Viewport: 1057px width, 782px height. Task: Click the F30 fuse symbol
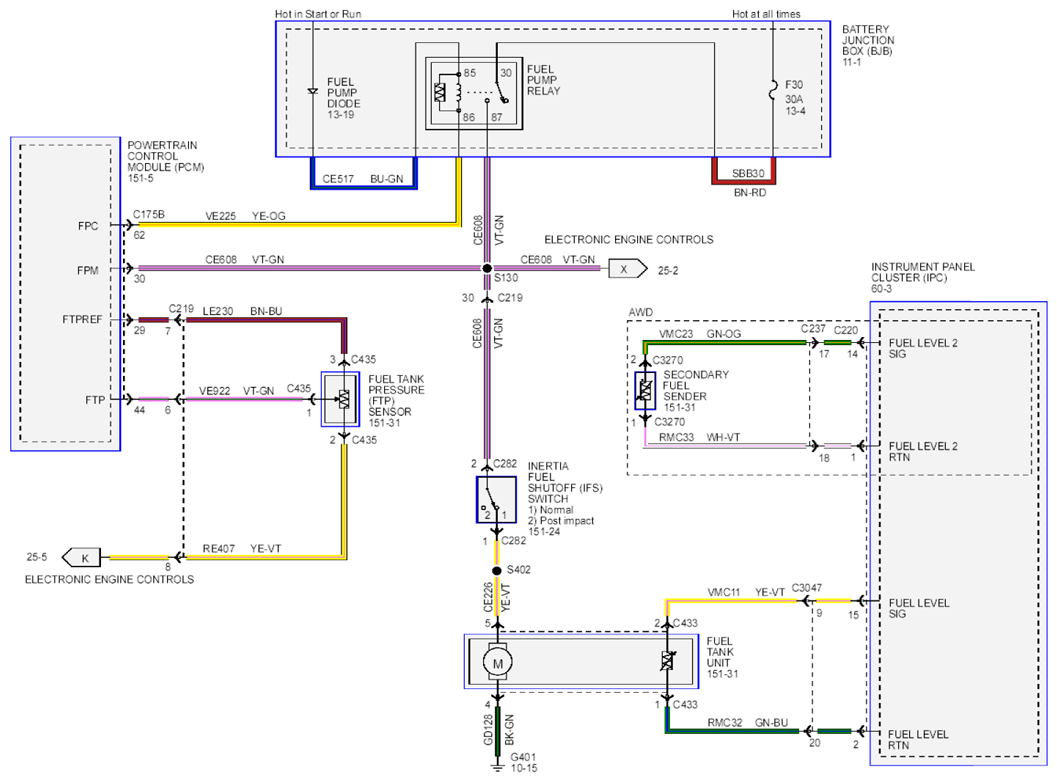click(x=773, y=90)
